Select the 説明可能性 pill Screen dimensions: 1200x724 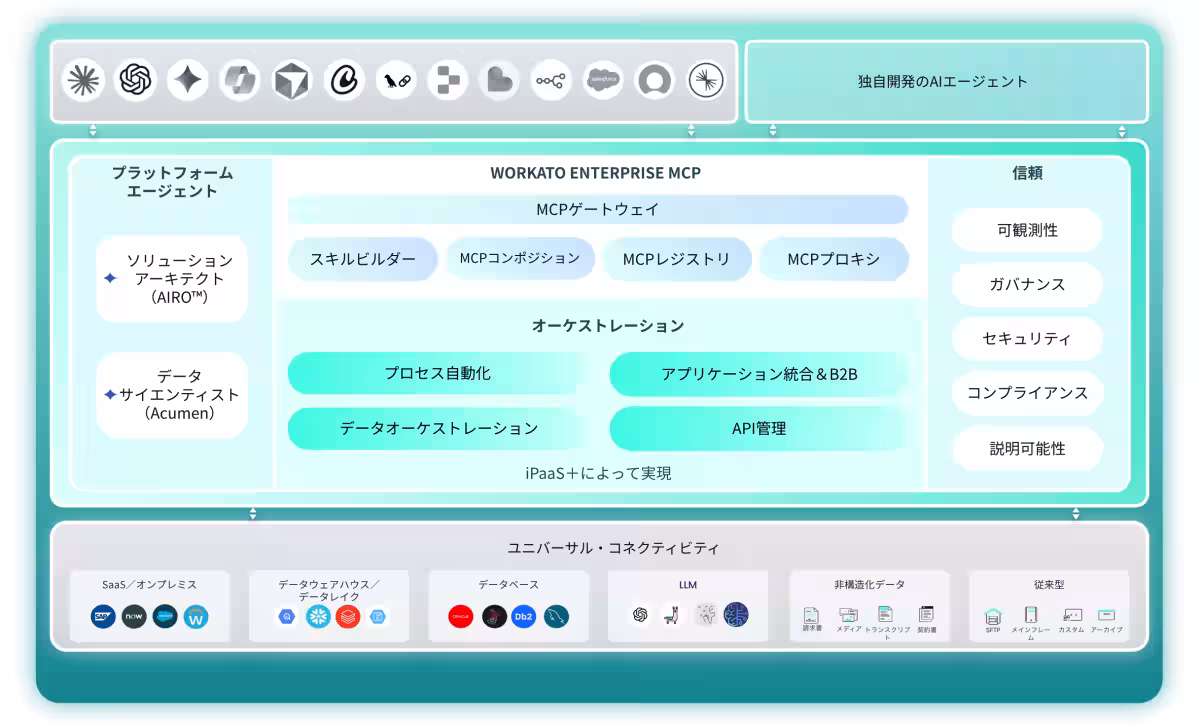[1027, 448]
